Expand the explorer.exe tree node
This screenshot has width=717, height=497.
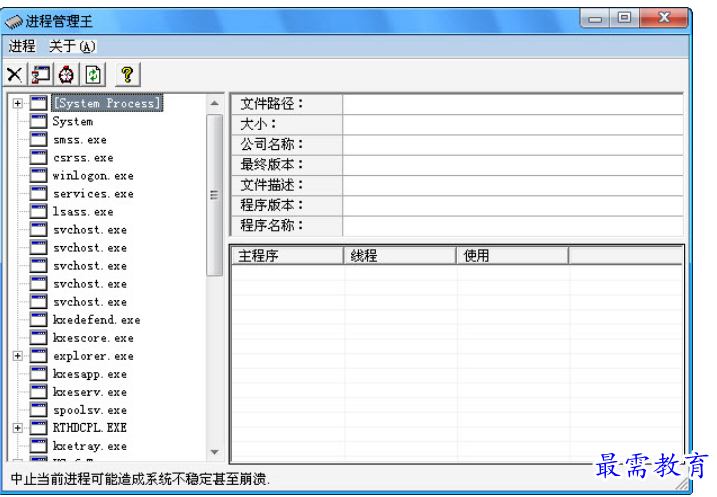17,356
